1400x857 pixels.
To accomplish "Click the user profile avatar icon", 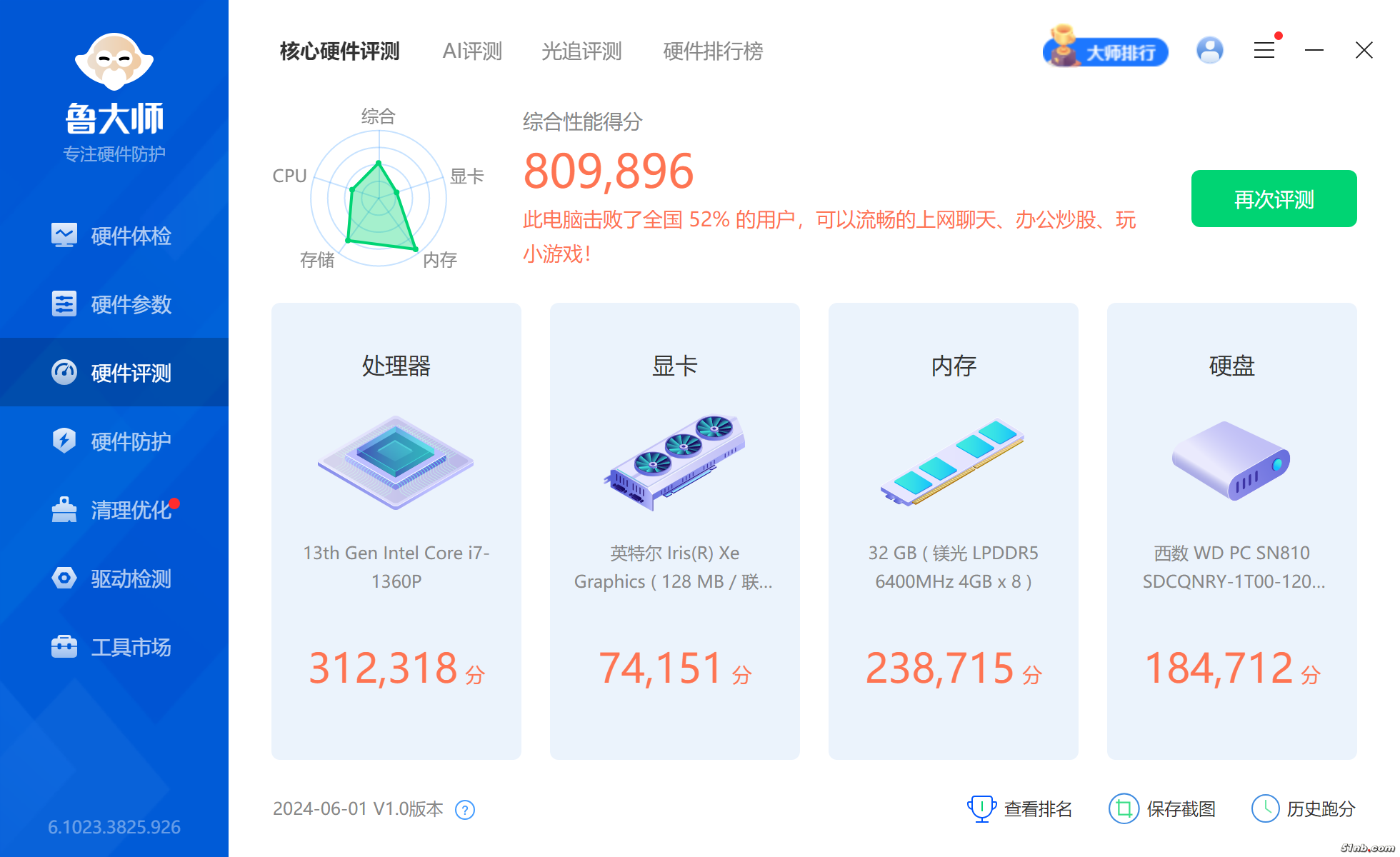I will (1209, 51).
